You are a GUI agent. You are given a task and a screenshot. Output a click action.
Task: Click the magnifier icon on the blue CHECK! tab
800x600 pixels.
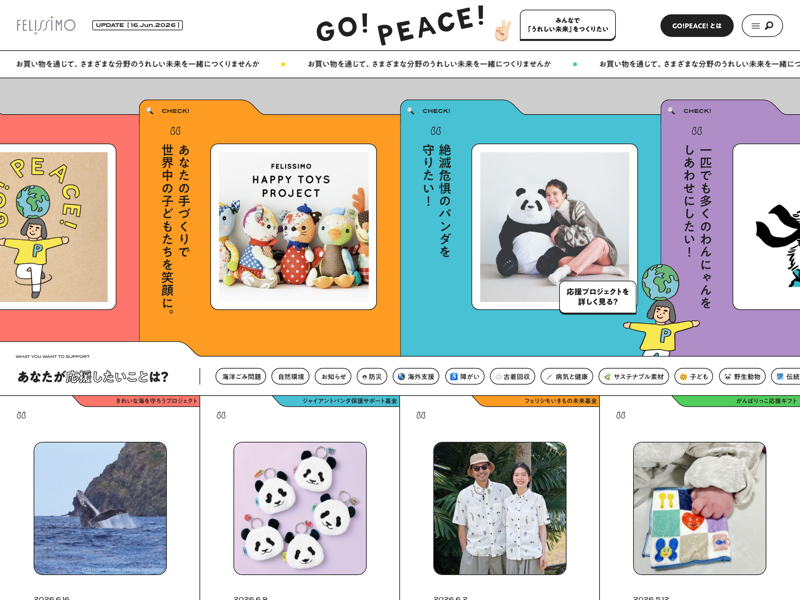coord(411,111)
